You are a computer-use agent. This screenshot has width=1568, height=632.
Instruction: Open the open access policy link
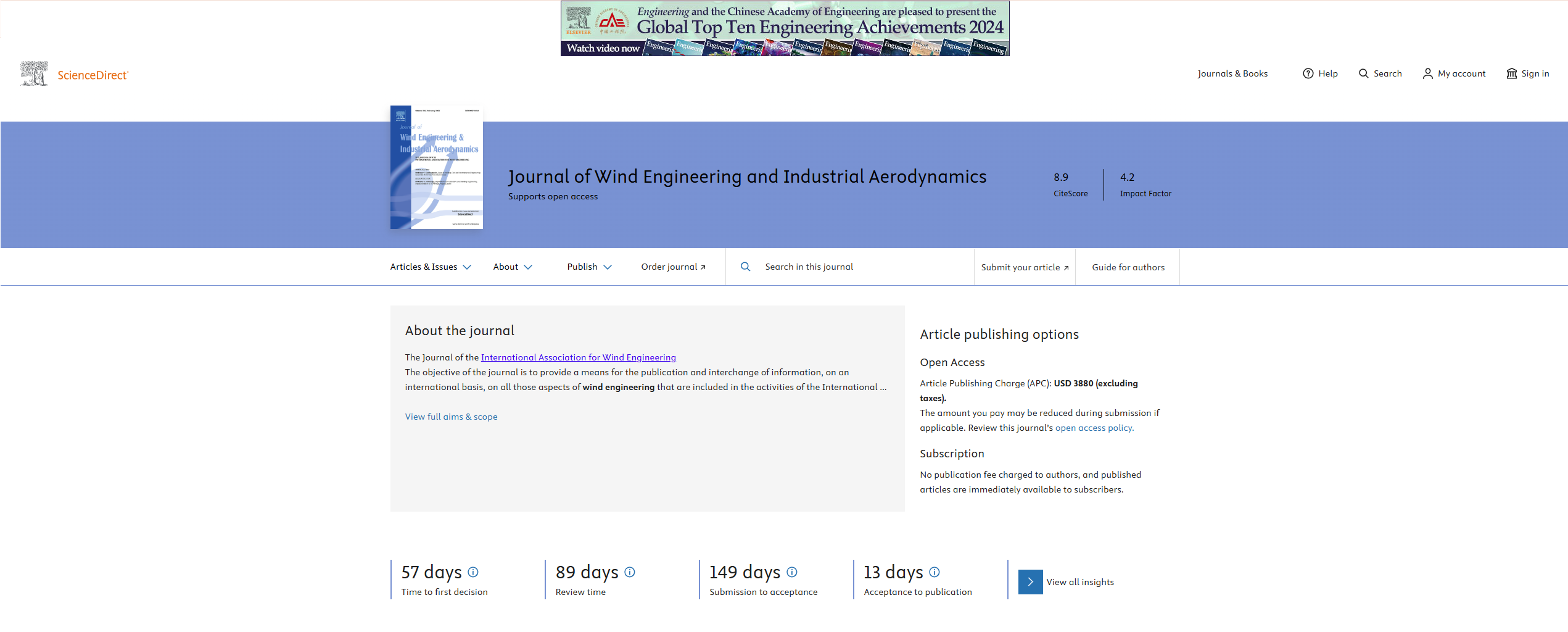[x=1094, y=428]
